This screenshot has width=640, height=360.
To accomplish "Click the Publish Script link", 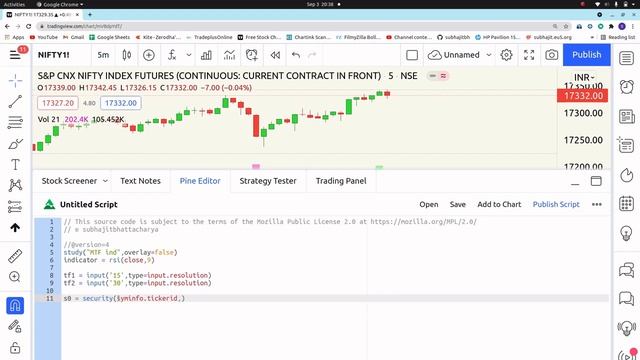I will click(556, 204).
